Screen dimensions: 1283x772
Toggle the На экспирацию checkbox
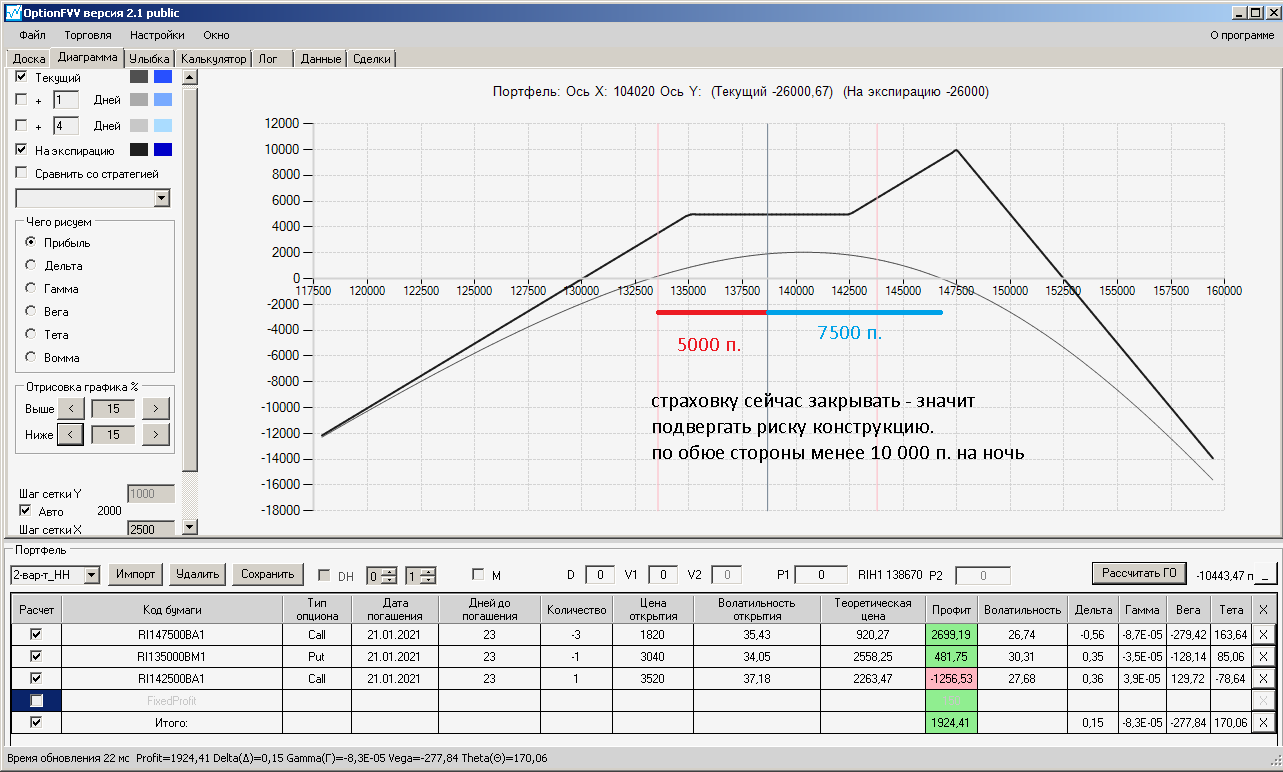click(x=21, y=150)
